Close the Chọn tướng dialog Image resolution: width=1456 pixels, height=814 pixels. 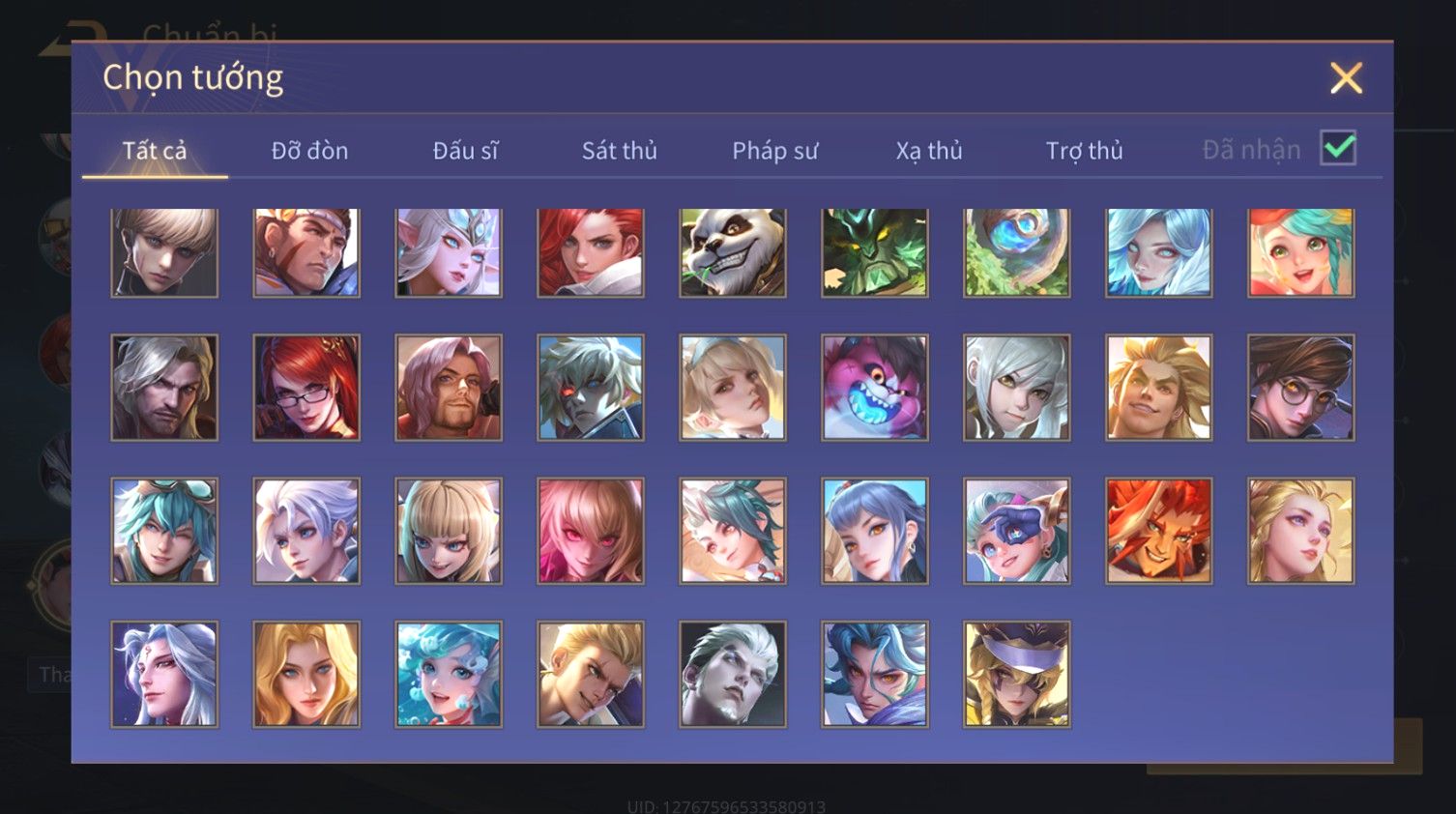pyautogui.click(x=1346, y=77)
